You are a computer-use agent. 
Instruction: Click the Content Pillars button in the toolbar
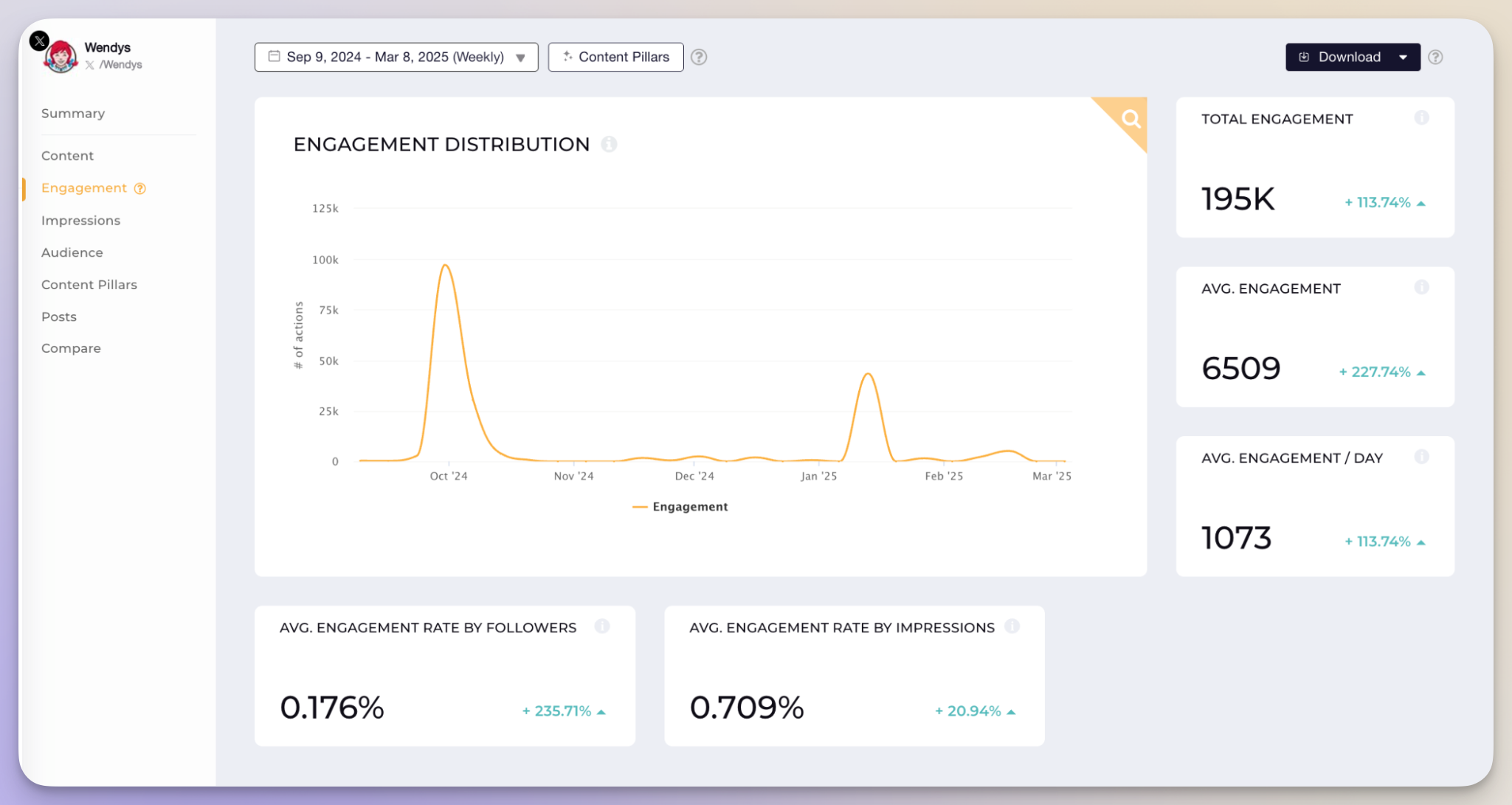tap(615, 57)
